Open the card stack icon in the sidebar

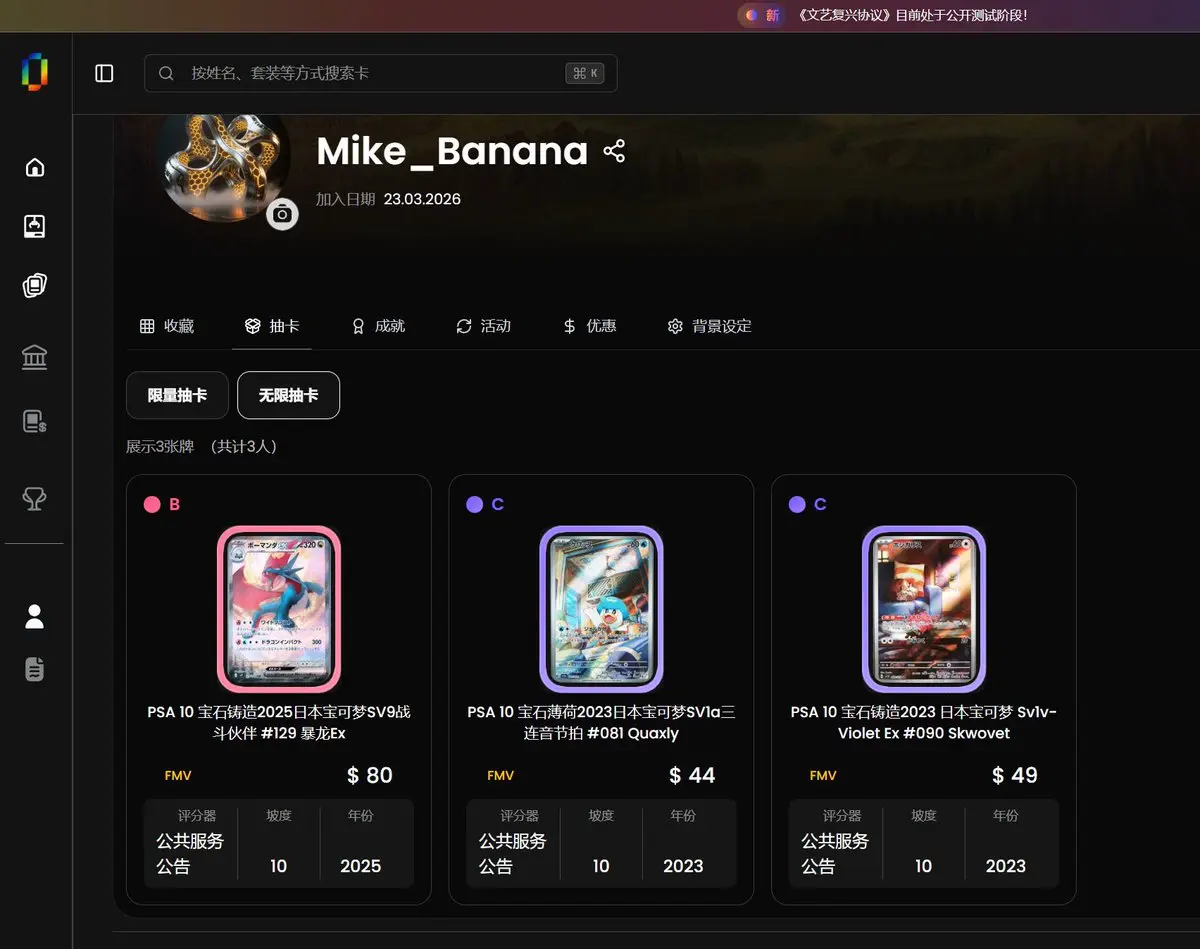click(x=35, y=286)
